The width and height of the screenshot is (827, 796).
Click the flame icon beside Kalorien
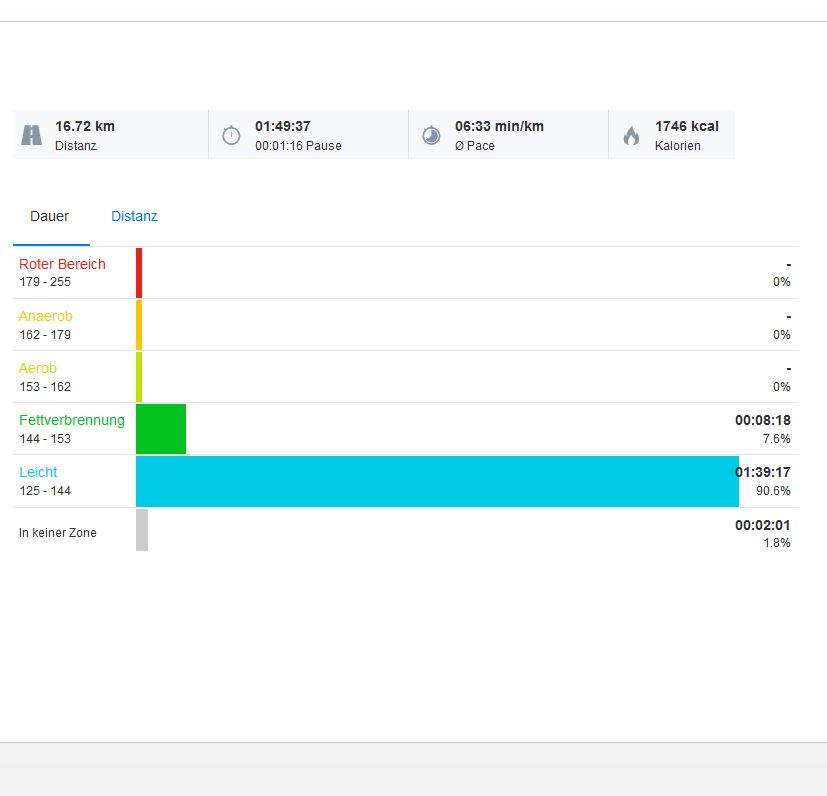[x=631, y=135]
